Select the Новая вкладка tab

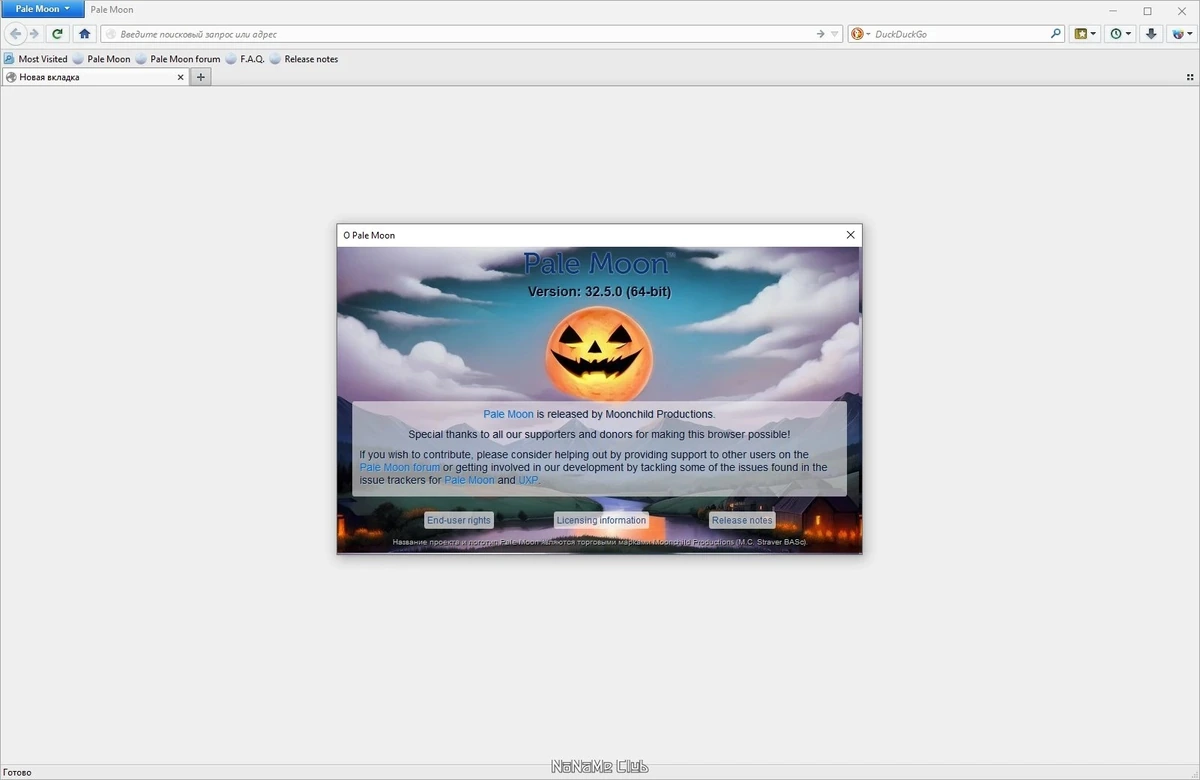pyautogui.click(x=95, y=77)
